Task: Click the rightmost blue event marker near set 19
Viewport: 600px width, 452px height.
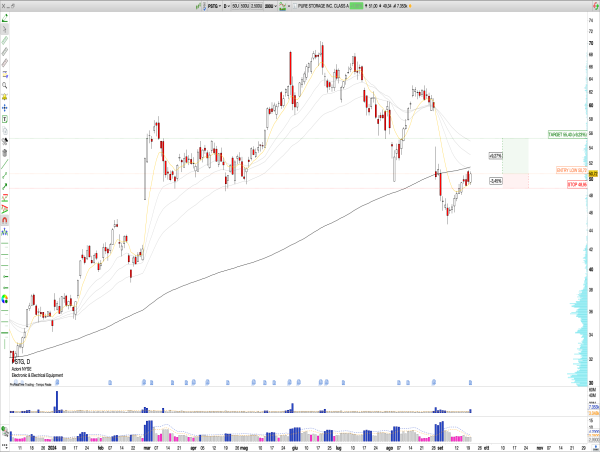Action: [470, 382]
